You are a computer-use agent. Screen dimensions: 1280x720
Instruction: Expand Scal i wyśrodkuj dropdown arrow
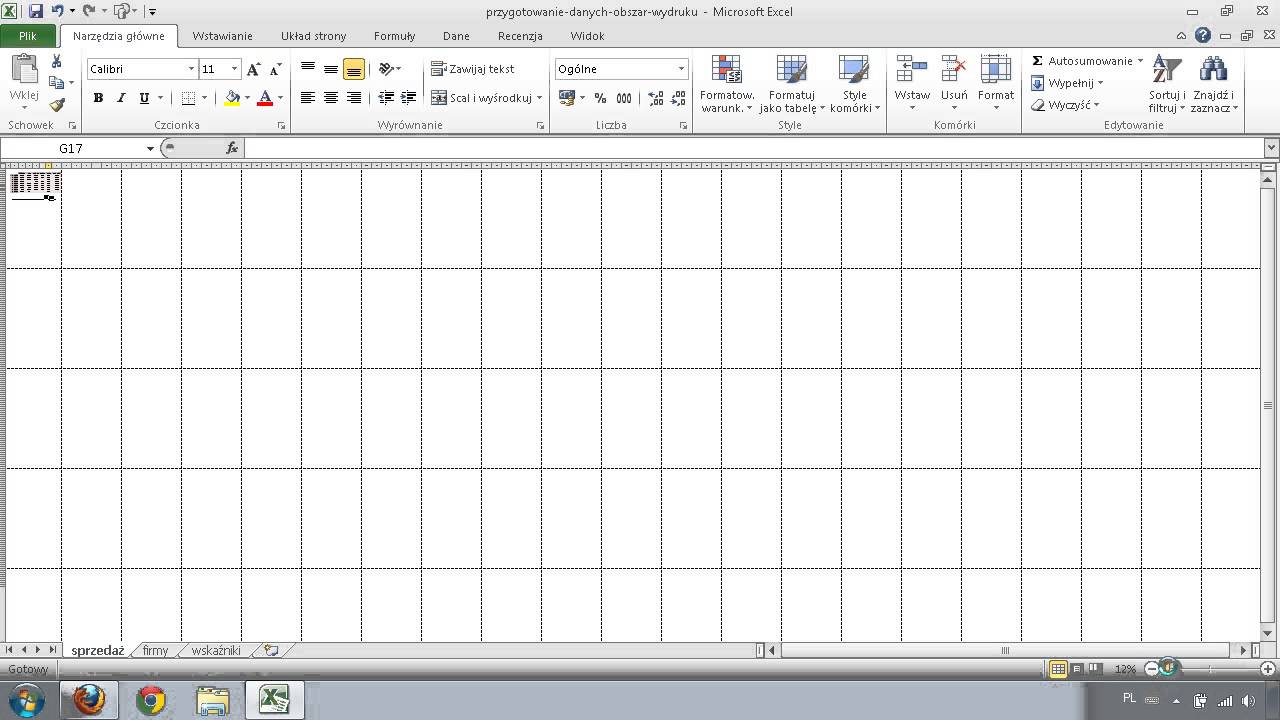[539, 98]
